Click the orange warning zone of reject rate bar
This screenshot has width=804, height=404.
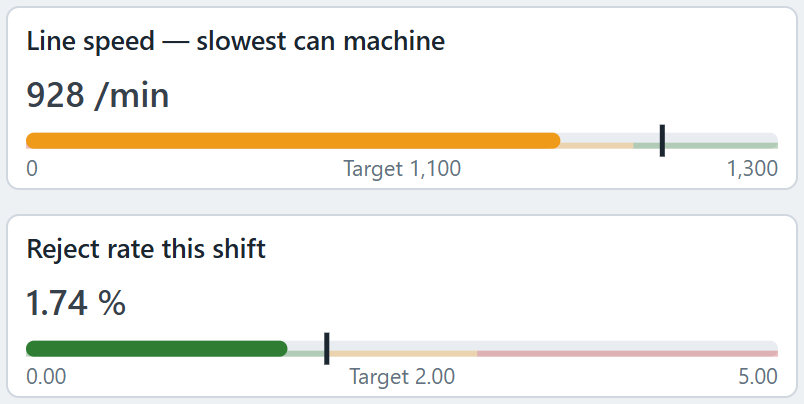pyautogui.click(x=403, y=354)
